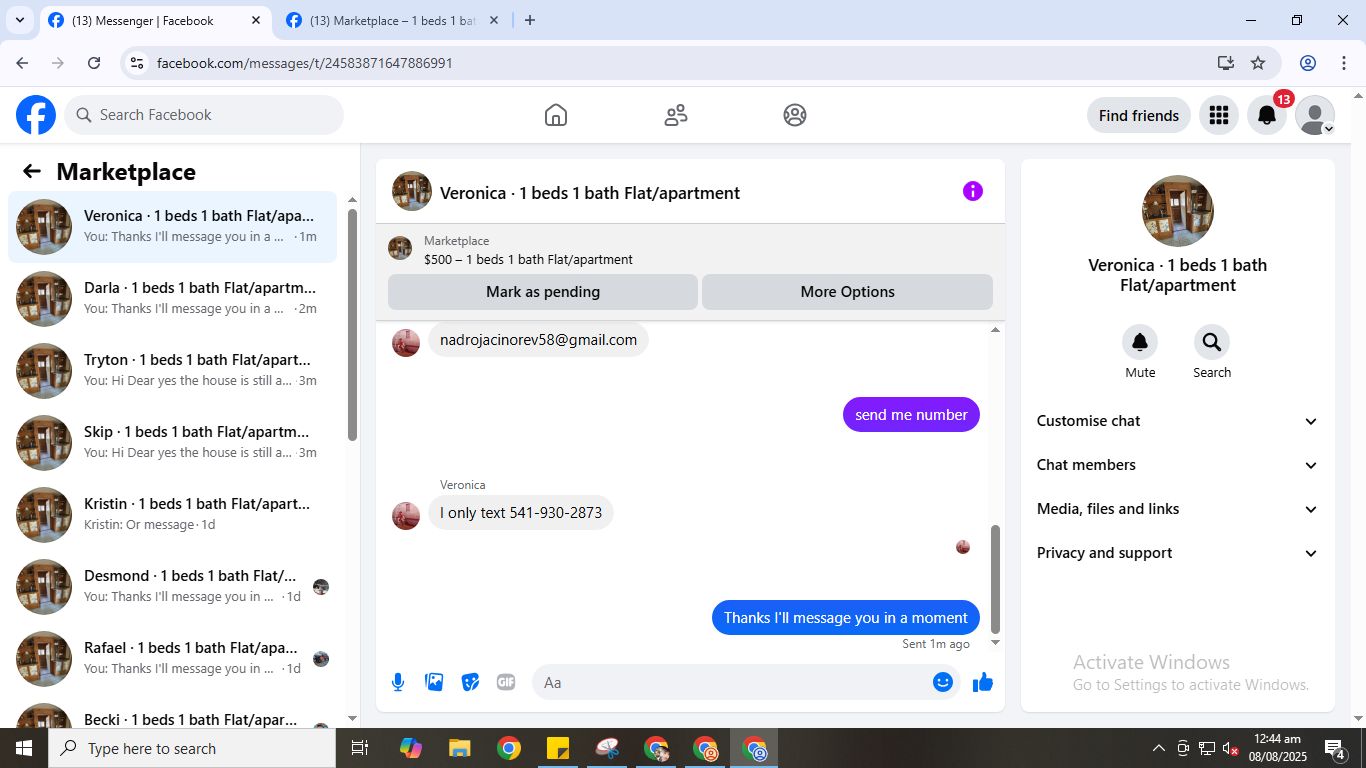1366x768 pixels.
Task: Open the Facebook logo home link
Action: point(36,115)
